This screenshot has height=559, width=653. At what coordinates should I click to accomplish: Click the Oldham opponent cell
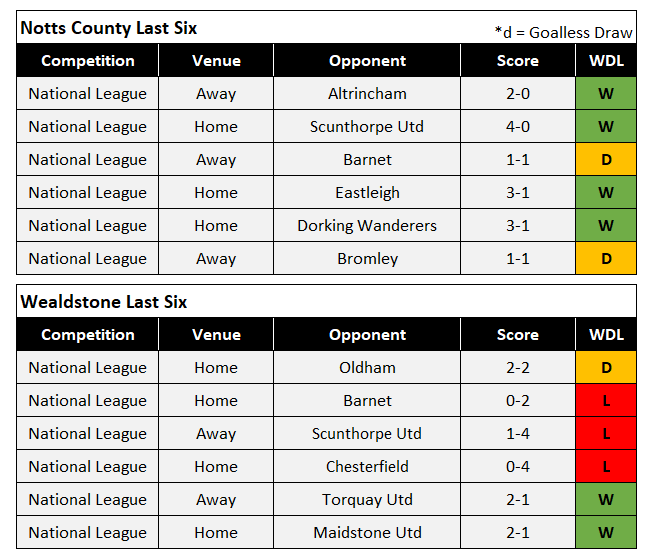(367, 368)
